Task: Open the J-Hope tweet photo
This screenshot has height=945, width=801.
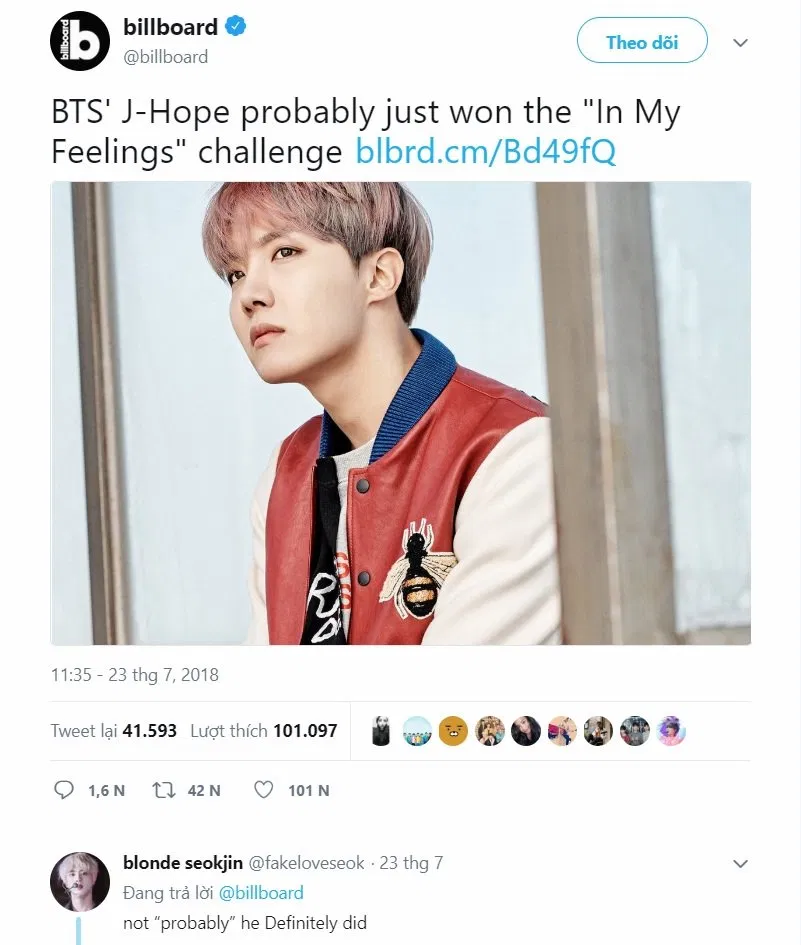Action: [x=401, y=413]
